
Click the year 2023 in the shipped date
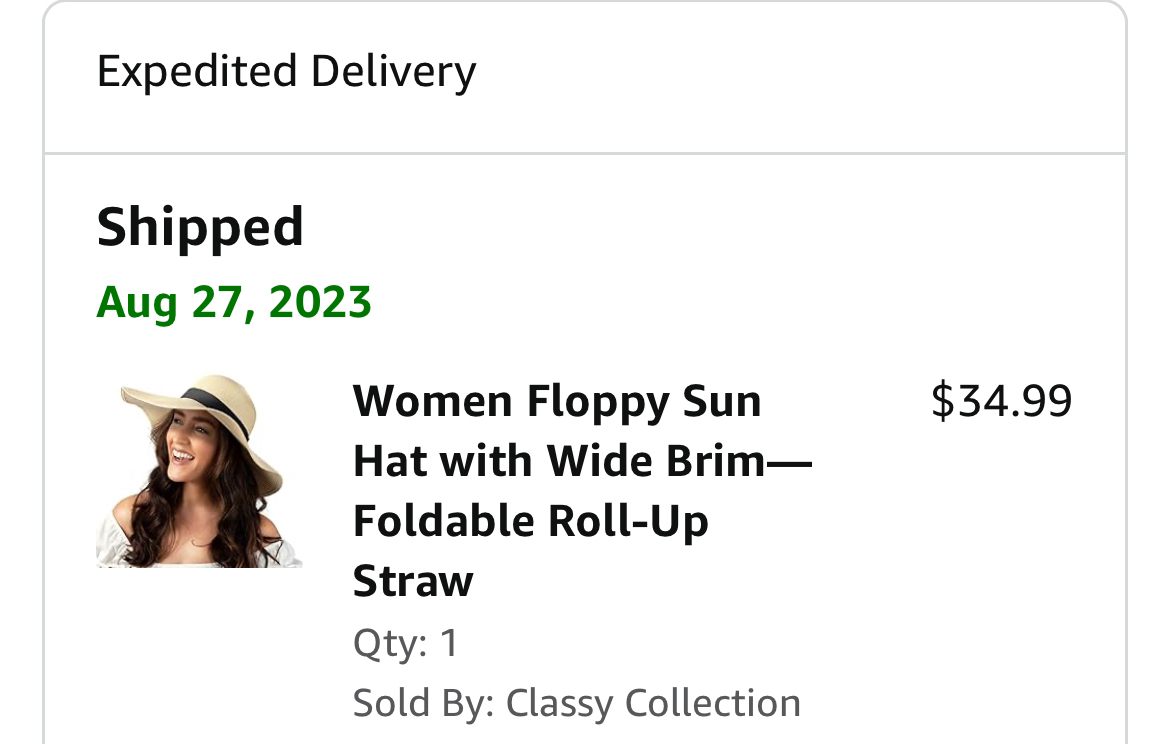tap(320, 302)
